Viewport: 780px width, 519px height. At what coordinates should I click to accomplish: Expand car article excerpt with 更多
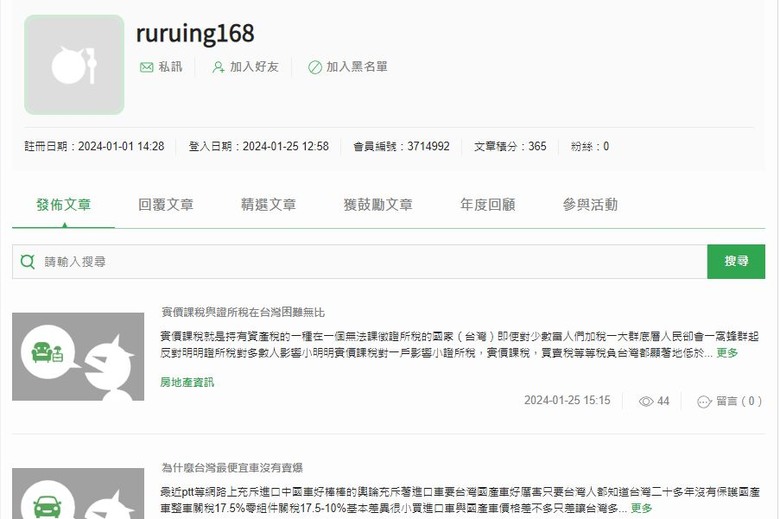pyautogui.click(x=641, y=508)
